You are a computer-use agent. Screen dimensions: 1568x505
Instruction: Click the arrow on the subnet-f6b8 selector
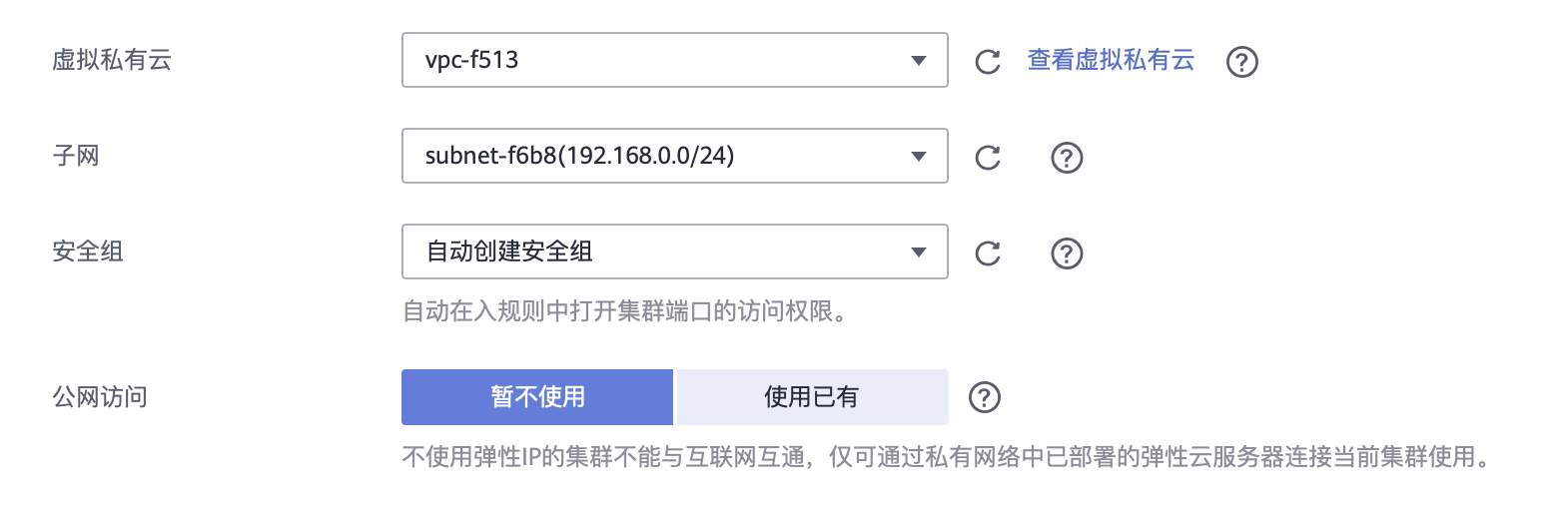[919, 157]
